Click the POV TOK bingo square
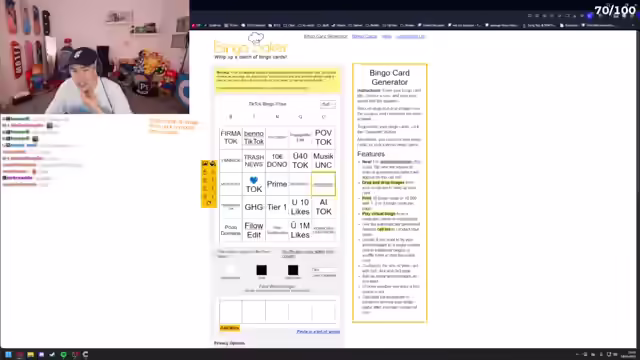Image resolution: width=640 pixels, height=360 pixels. [x=323, y=138]
